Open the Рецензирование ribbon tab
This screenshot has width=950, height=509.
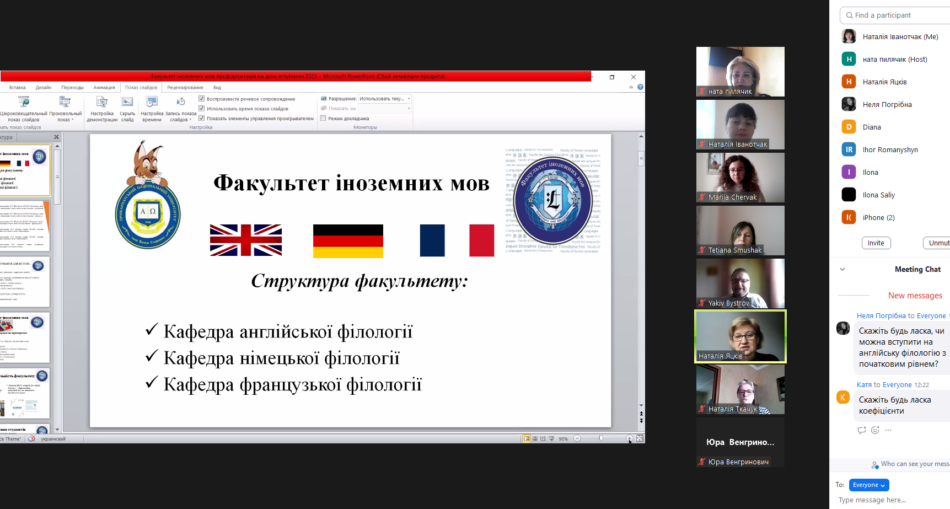(x=184, y=87)
